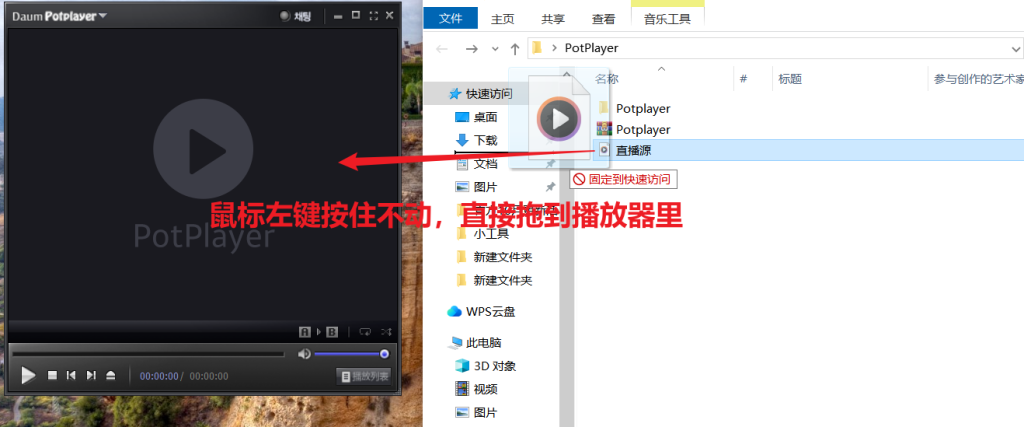Click the folder icon in address bar
Image resolution: width=1024 pixels, height=427 pixels.
pos(537,48)
